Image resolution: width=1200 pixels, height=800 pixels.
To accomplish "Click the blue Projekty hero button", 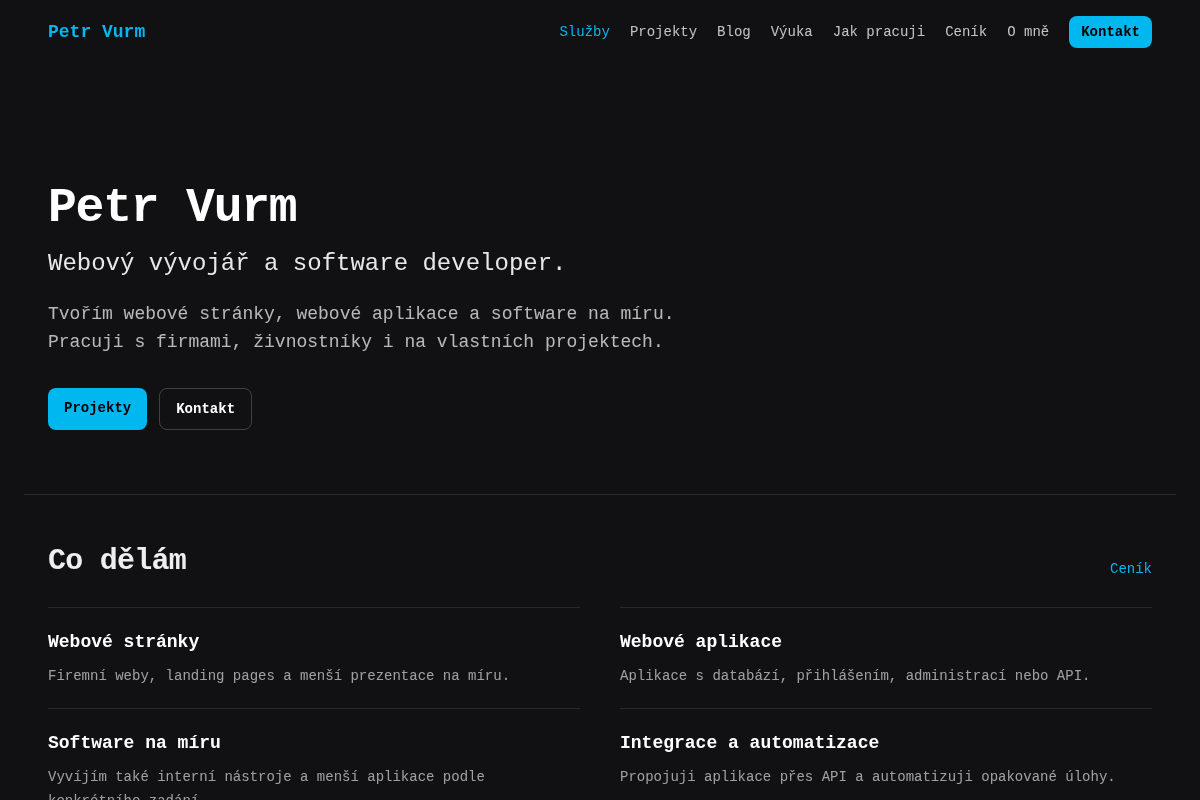I will pyautogui.click(x=97, y=409).
